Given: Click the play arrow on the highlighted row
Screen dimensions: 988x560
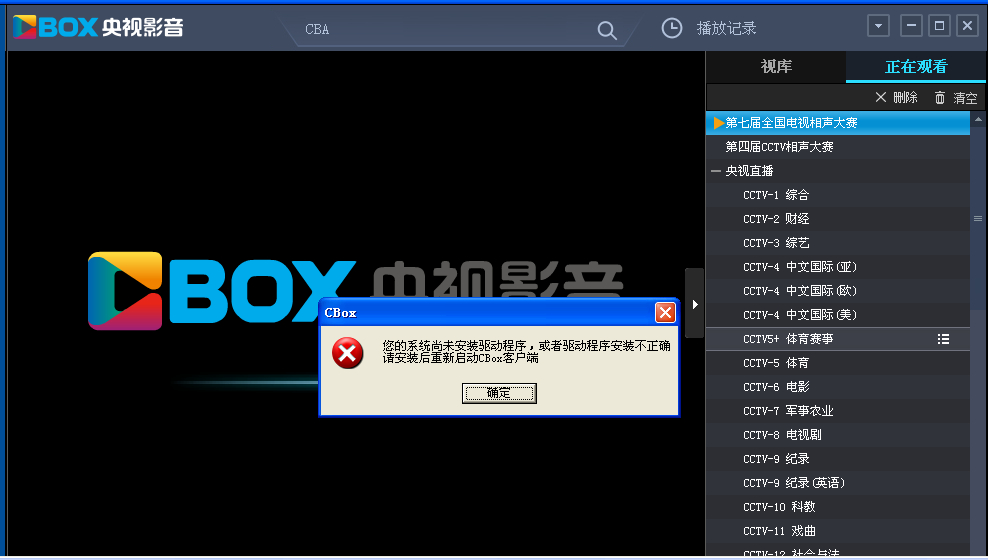Looking at the screenshot, I should click(x=718, y=123).
